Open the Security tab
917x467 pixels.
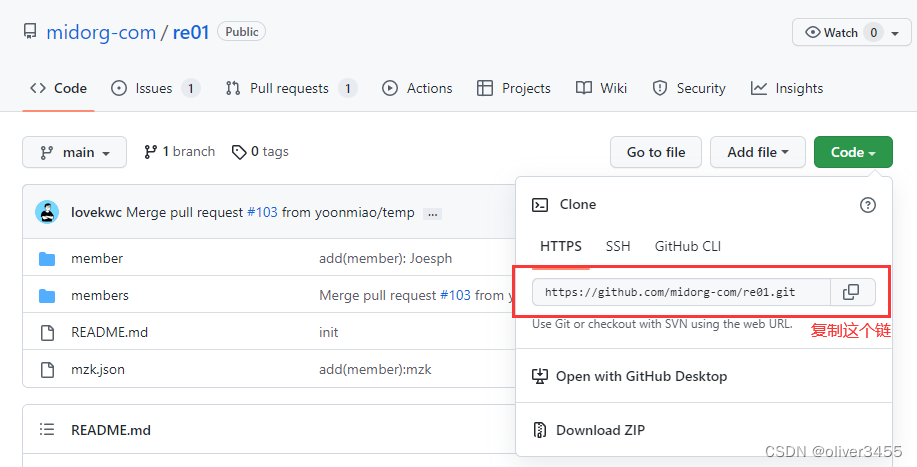[x=688, y=88]
